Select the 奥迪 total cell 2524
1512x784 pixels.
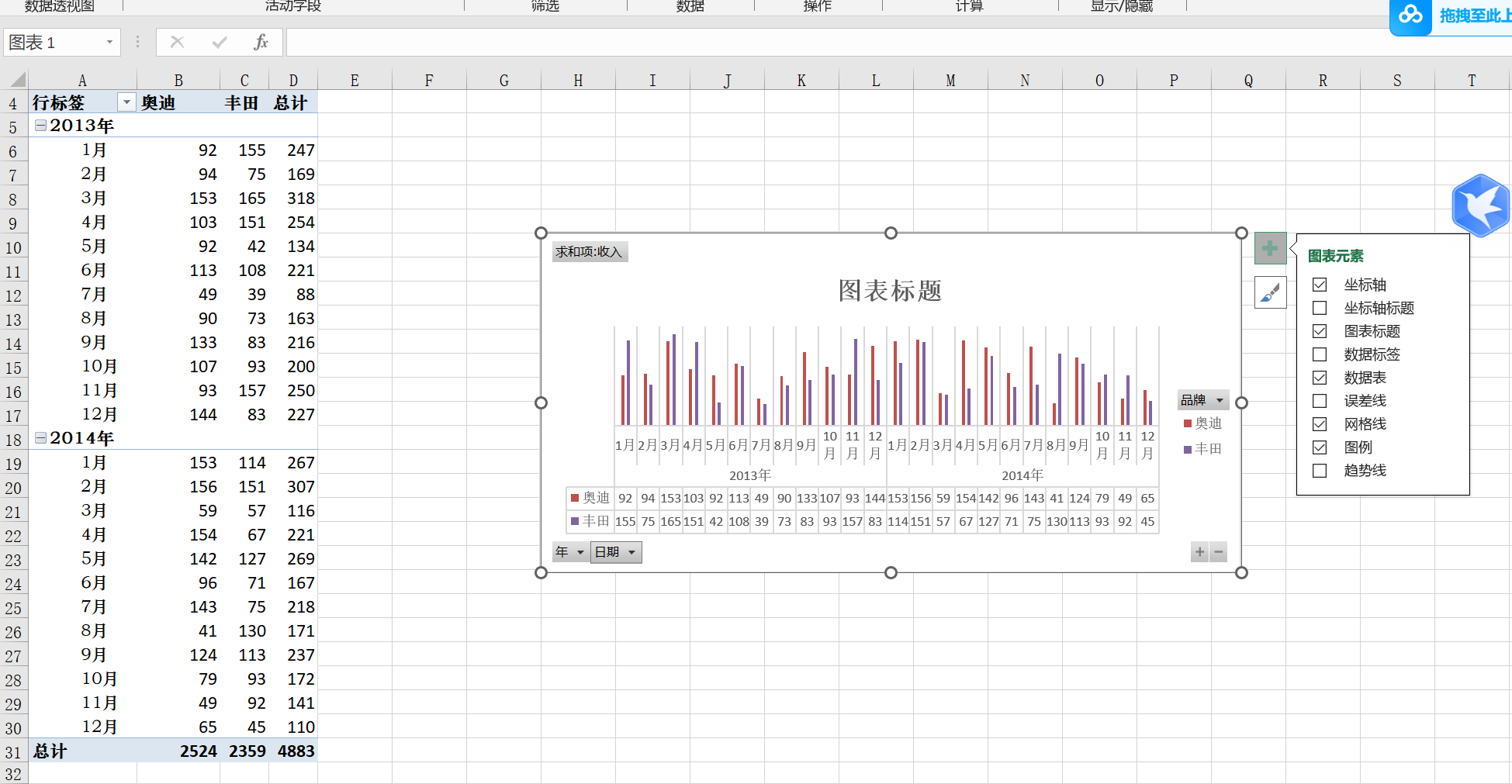(178, 751)
